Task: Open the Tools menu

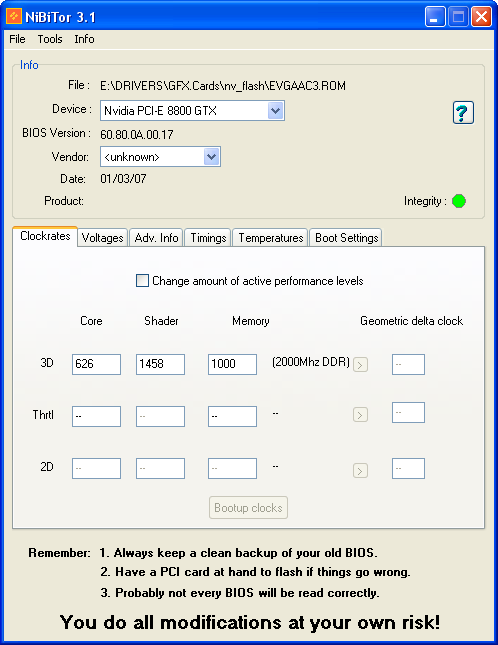Action: coord(50,39)
